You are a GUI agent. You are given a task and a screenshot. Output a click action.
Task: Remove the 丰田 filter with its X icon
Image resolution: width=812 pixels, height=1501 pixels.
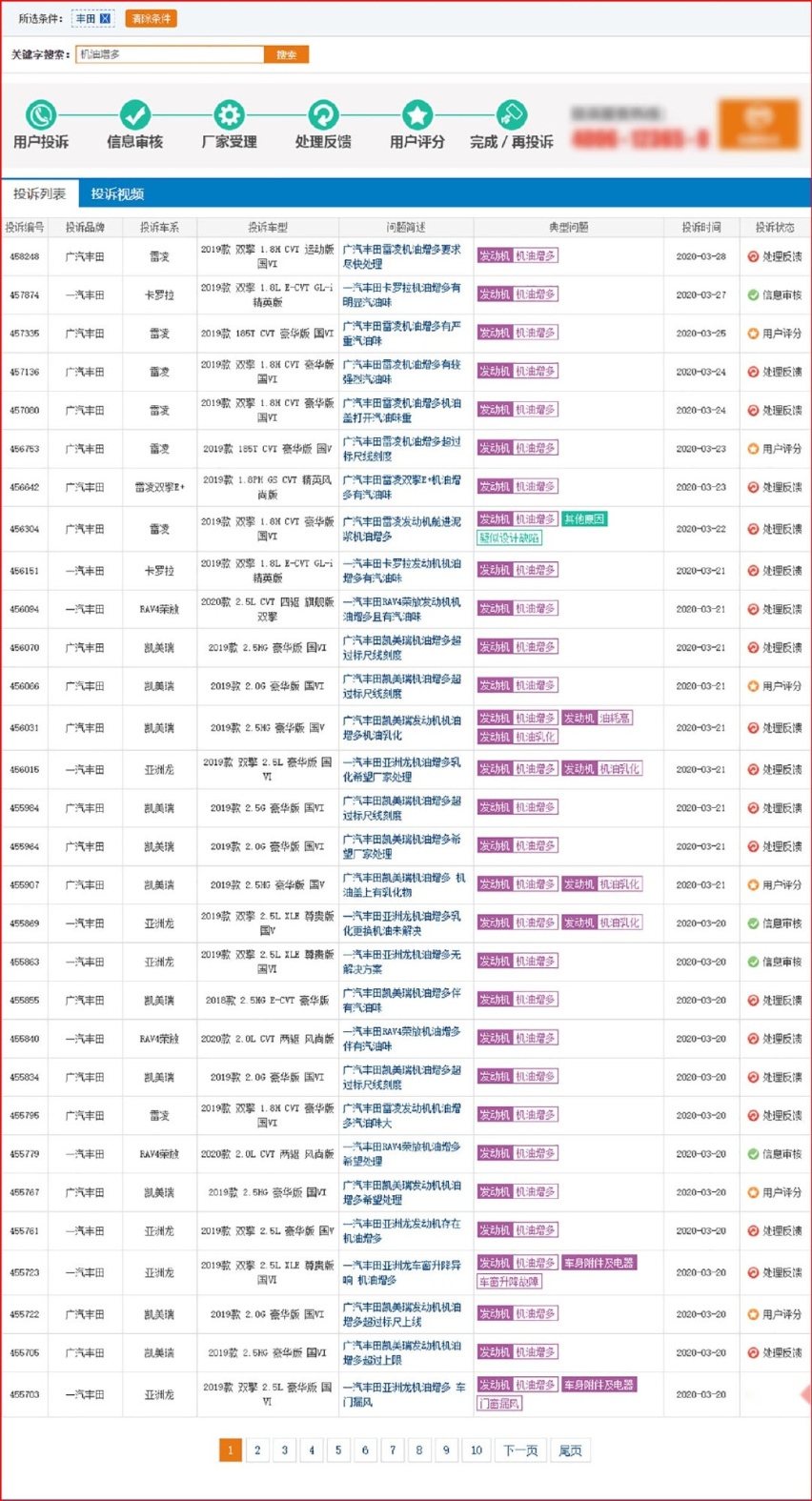coord(106,18)
